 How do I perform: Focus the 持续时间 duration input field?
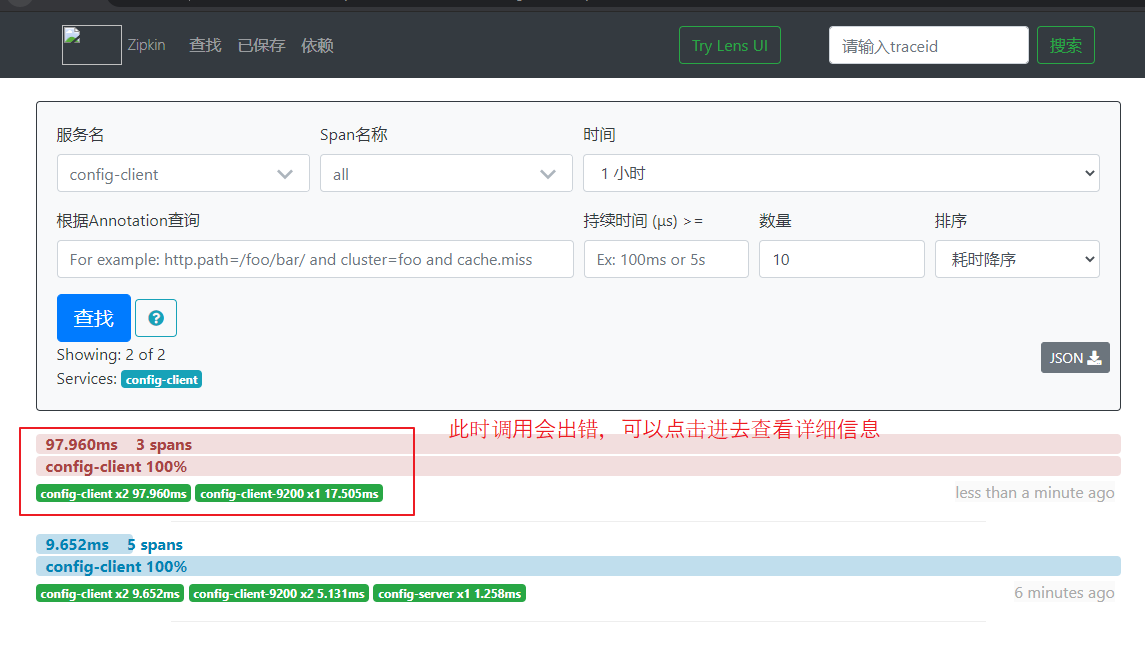click(x=666, y=259)
